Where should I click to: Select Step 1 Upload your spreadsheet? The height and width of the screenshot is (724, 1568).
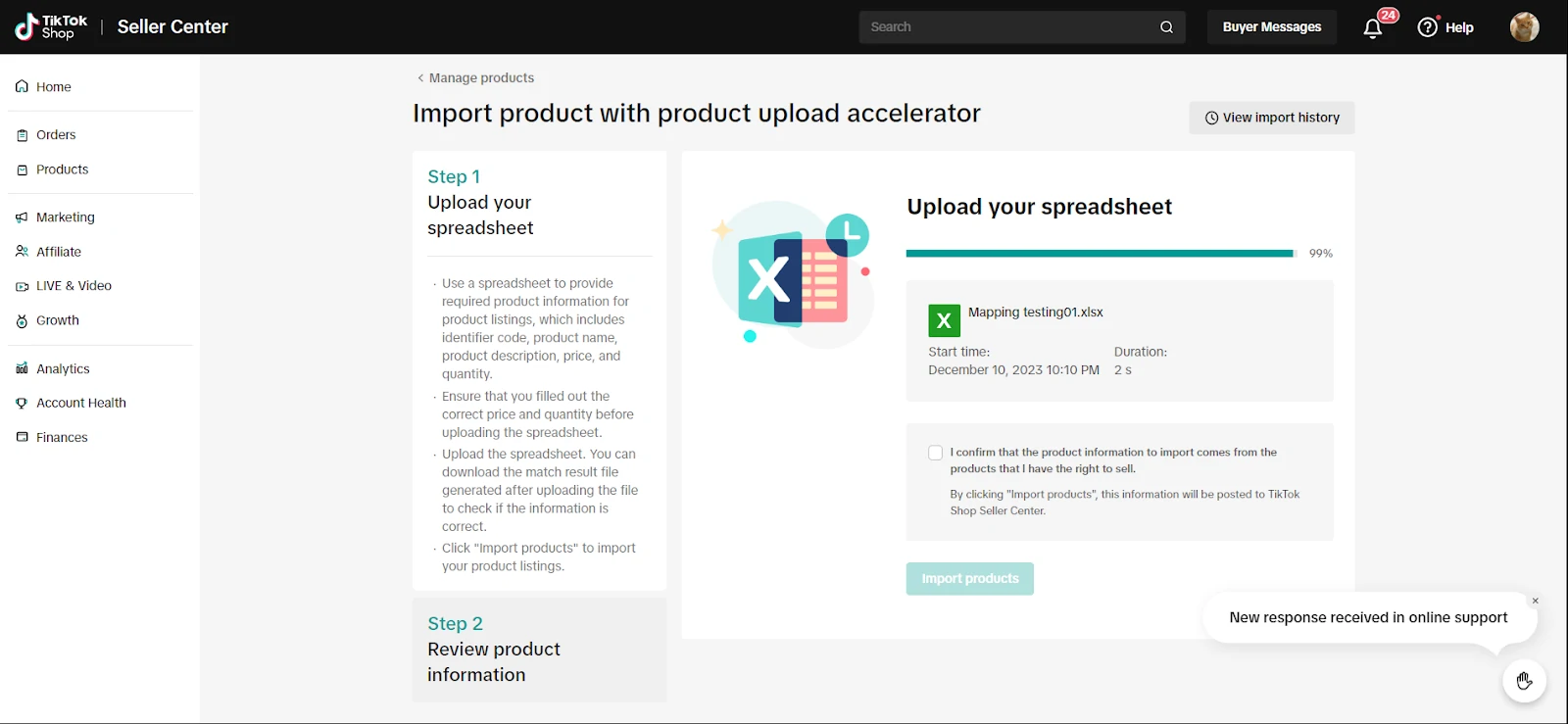pos(480,203)
